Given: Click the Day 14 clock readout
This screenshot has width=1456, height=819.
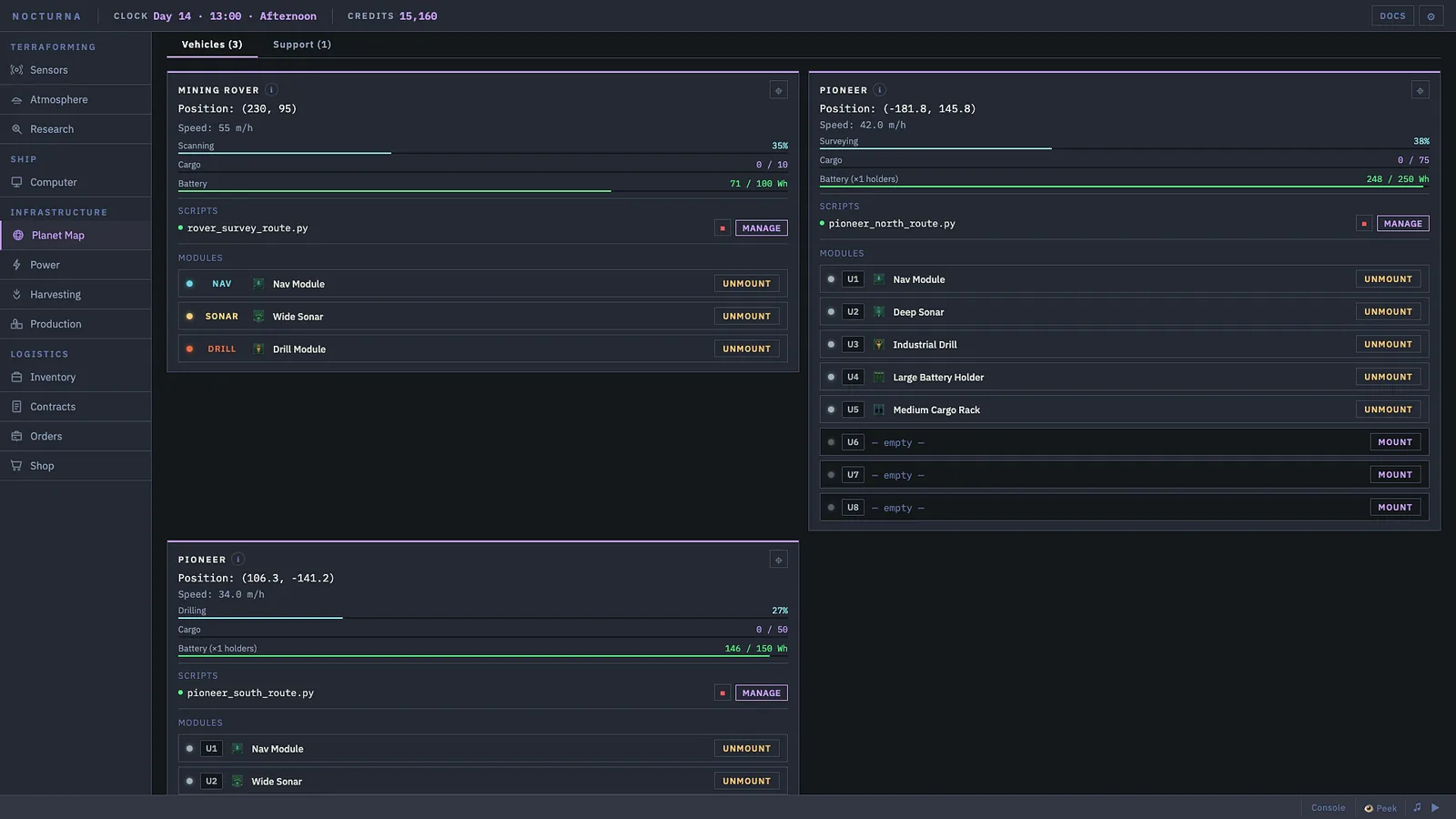Looking at the screenshot, I should click(x=215, y=16).
